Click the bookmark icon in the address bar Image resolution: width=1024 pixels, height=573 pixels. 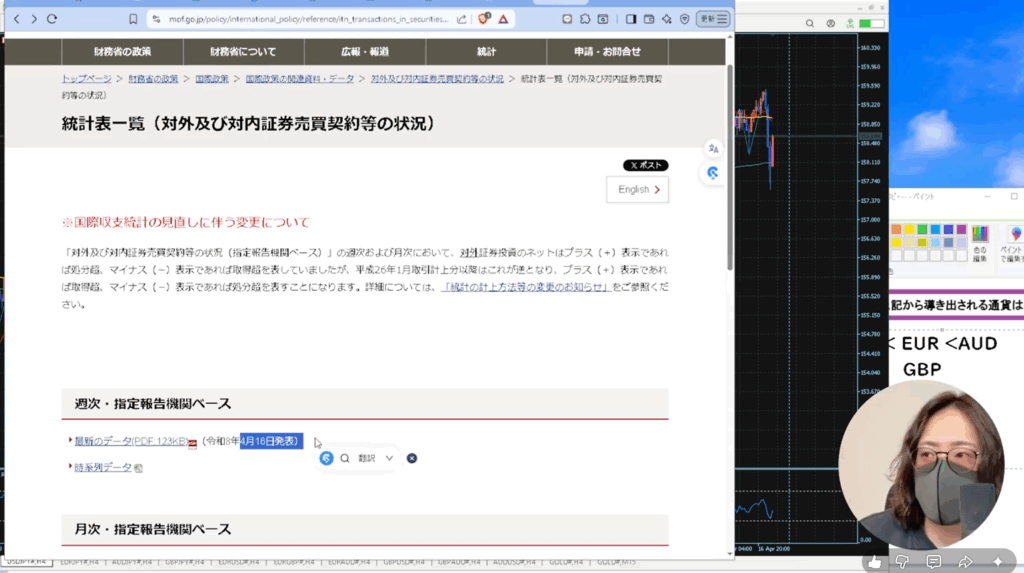click(133, 18)
